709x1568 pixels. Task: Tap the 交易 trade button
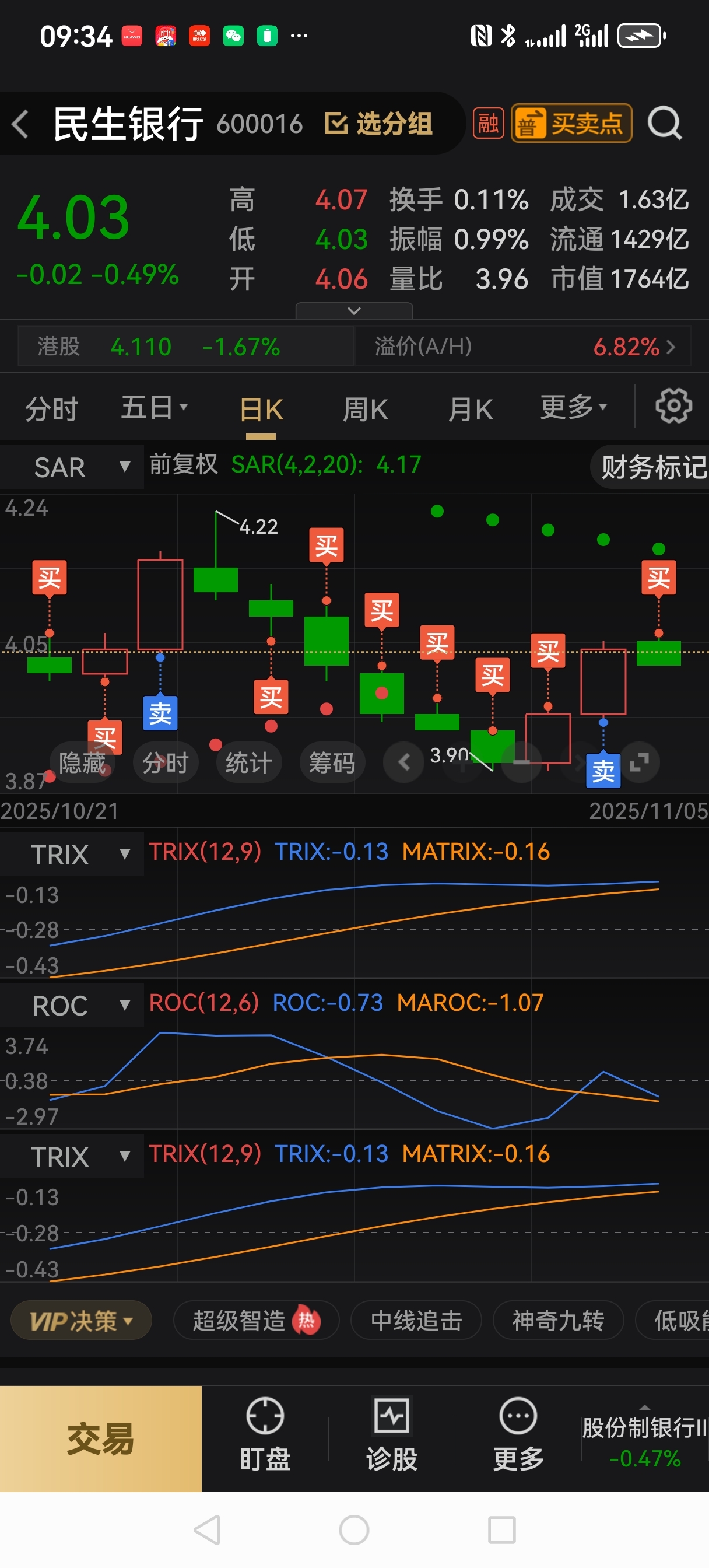pyautogui.click(x=100, y=1439)
